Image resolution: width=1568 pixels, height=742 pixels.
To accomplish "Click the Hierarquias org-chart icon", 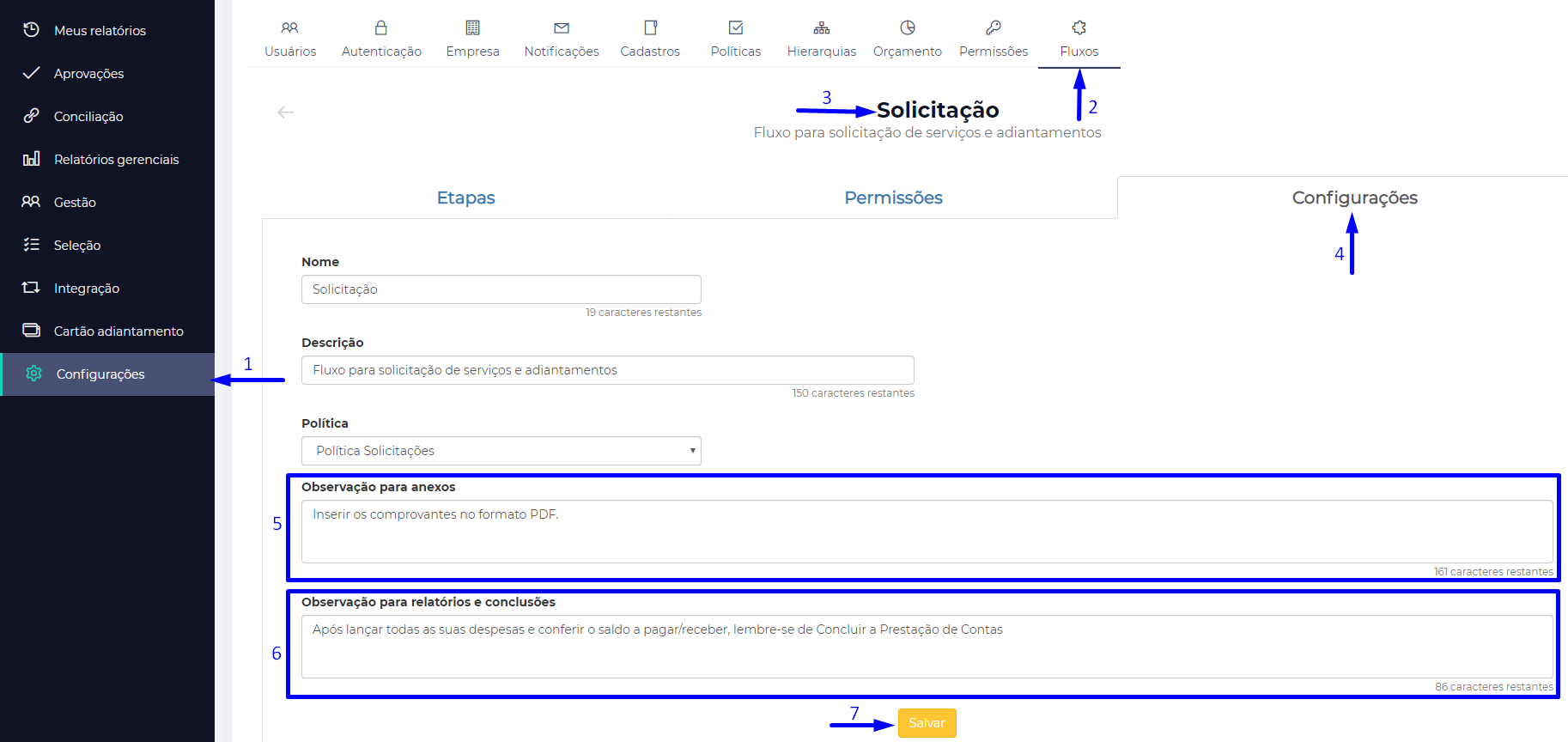I will click(x=822, y=28).
